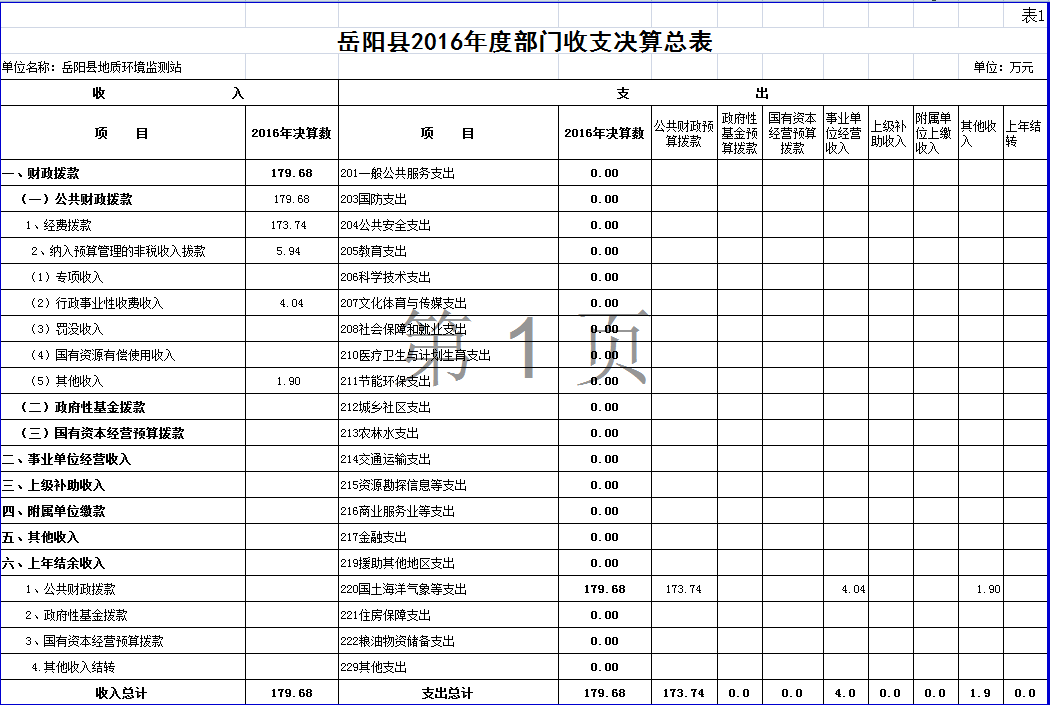Select the 220国土海洋气象等支出 cell
The image size is (1050, 705).
coord(404,589)
